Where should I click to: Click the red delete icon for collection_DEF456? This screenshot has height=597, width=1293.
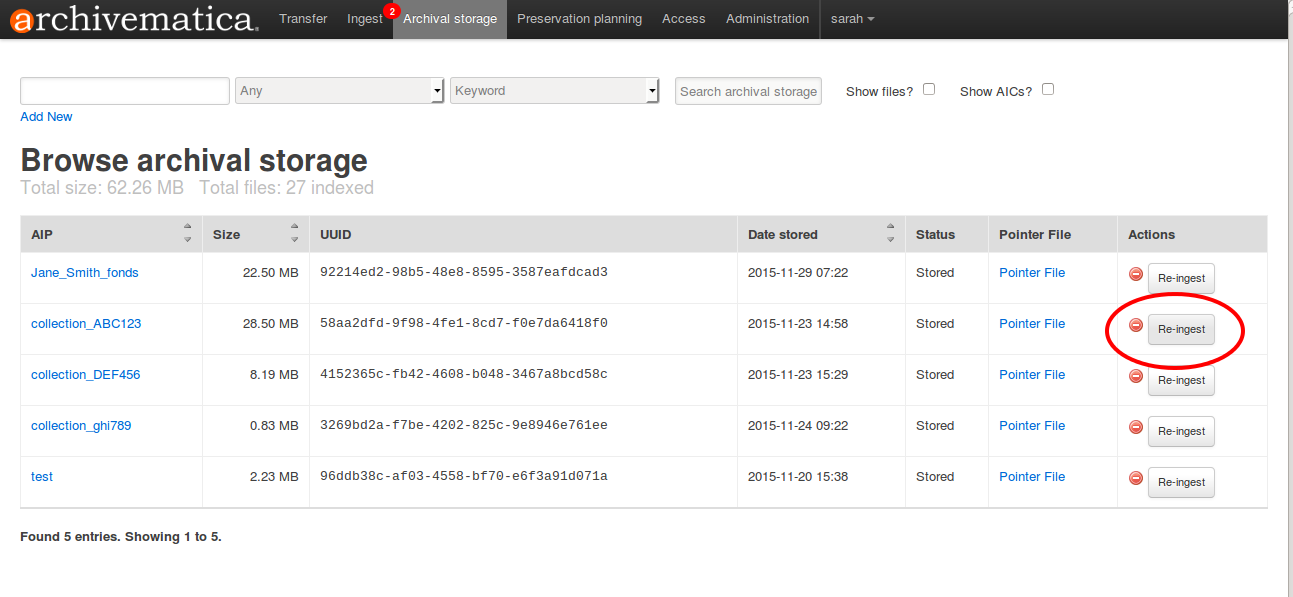1135,376
